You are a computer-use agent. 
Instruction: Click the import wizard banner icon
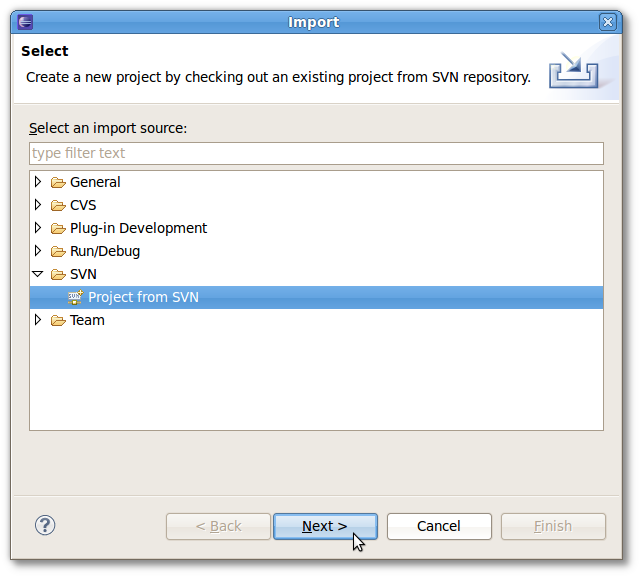tap(573, 70)
